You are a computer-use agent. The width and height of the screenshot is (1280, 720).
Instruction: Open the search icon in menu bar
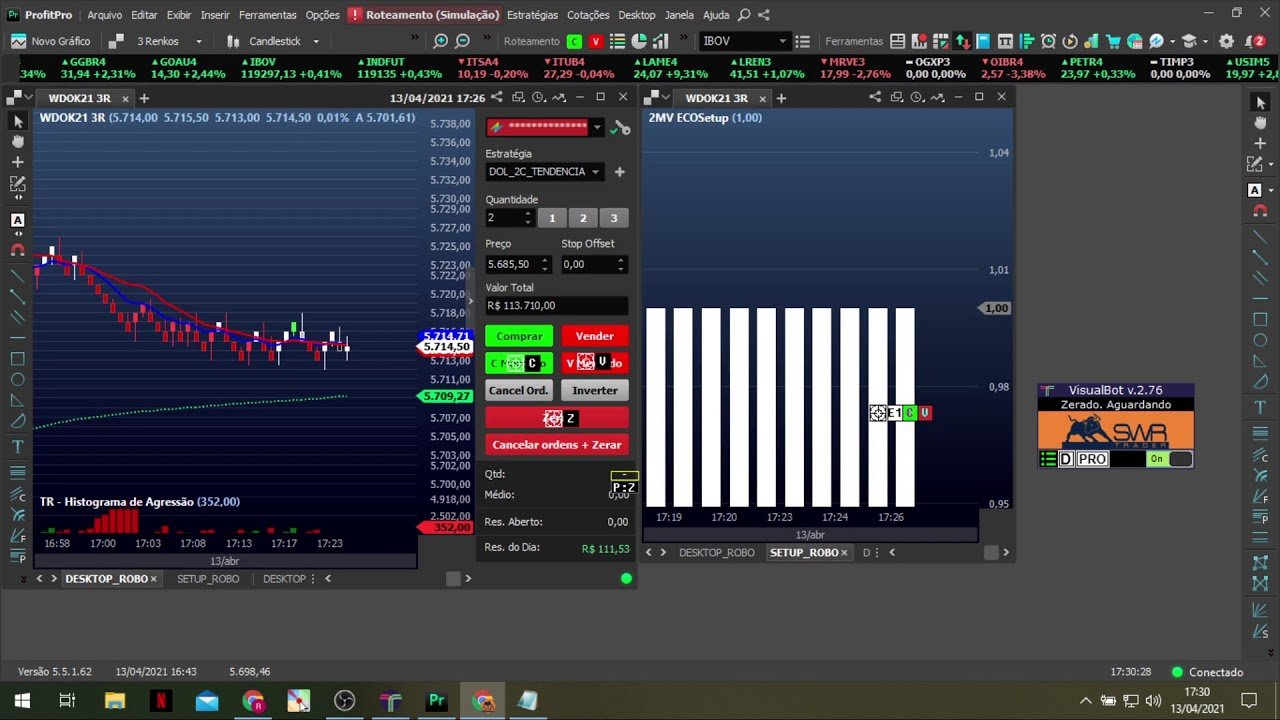click(743, 15)
